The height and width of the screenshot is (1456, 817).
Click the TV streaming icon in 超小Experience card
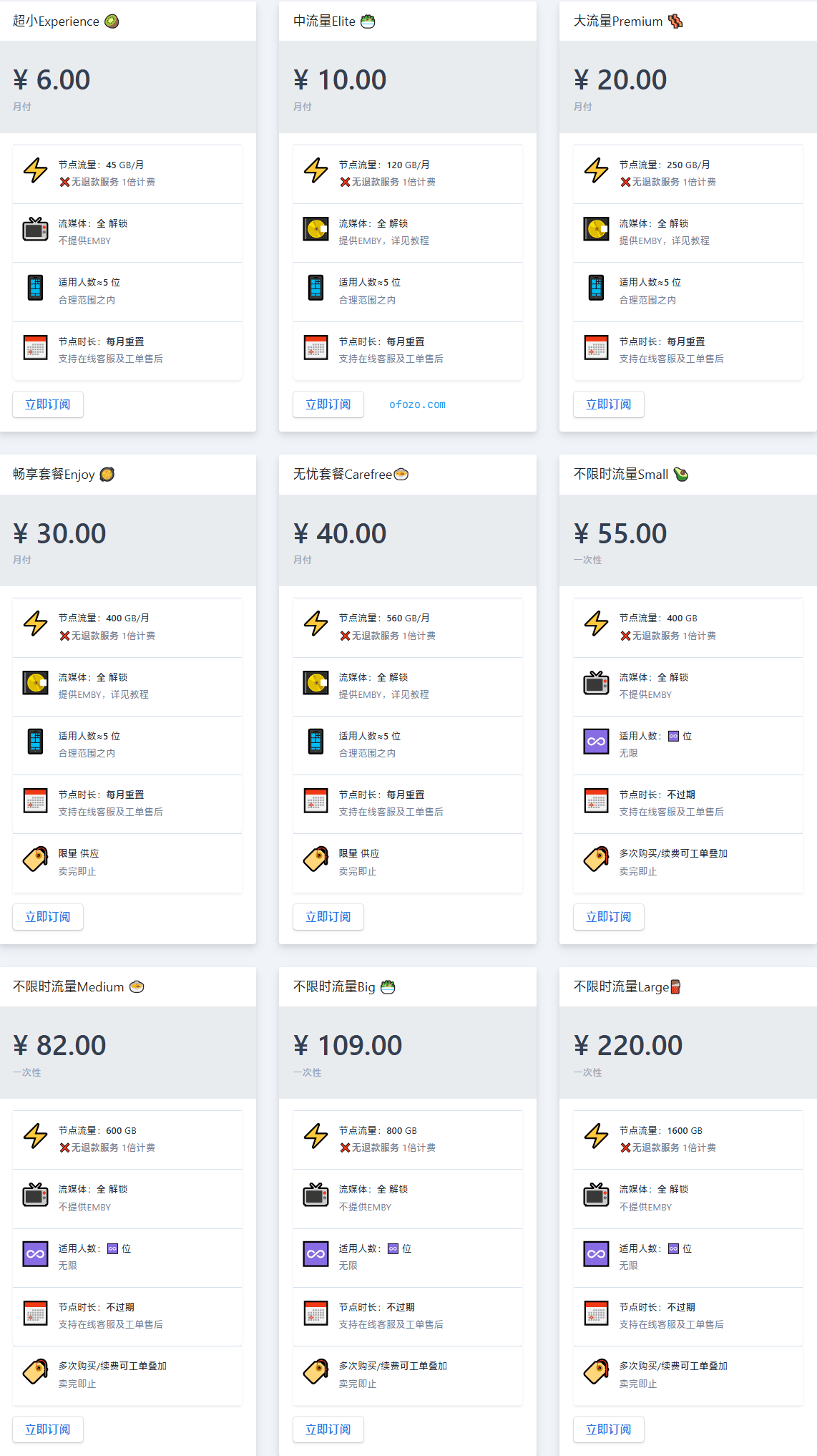[x=35, y=229]
